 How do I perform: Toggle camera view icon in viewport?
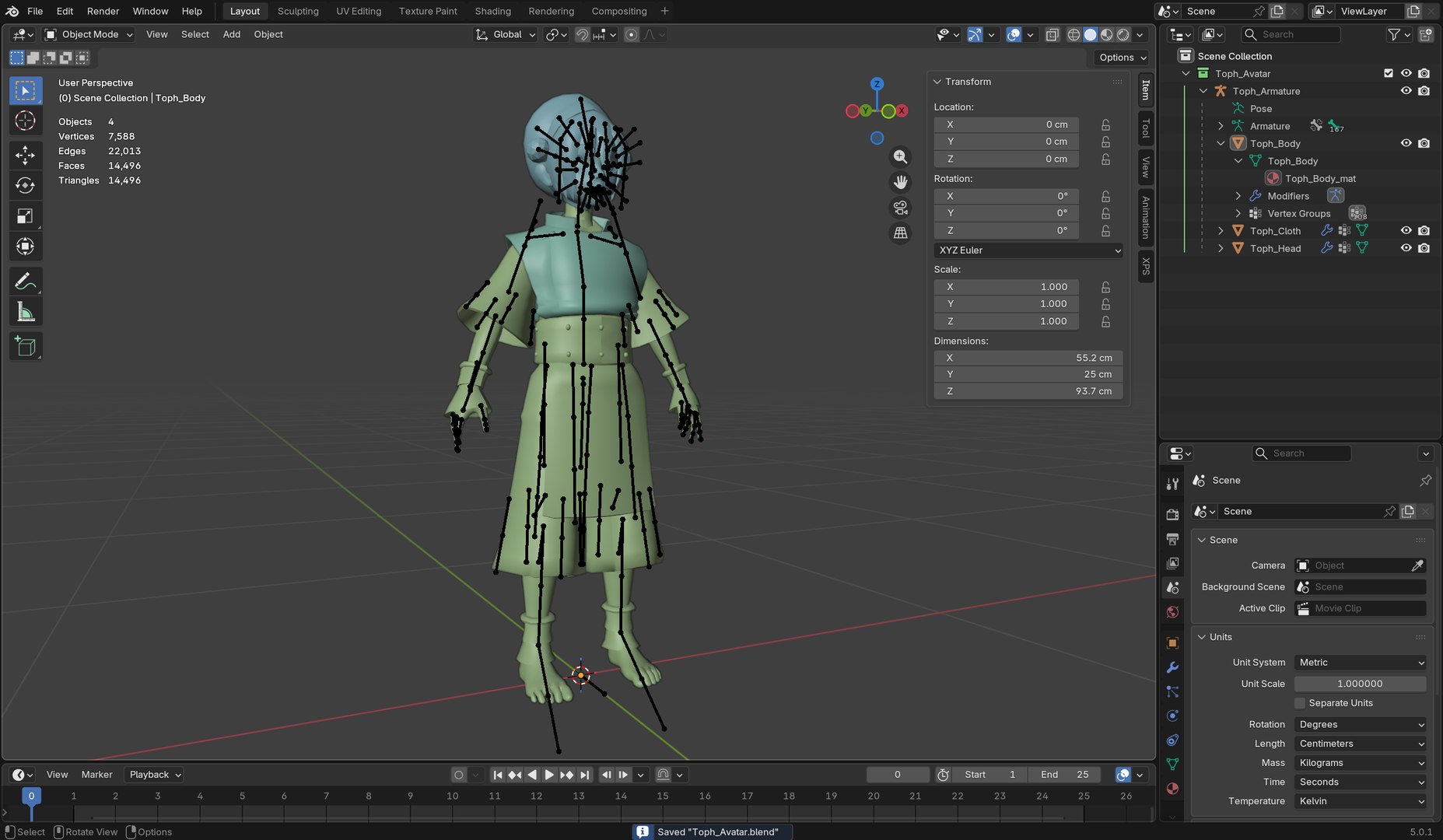[900, 208]
